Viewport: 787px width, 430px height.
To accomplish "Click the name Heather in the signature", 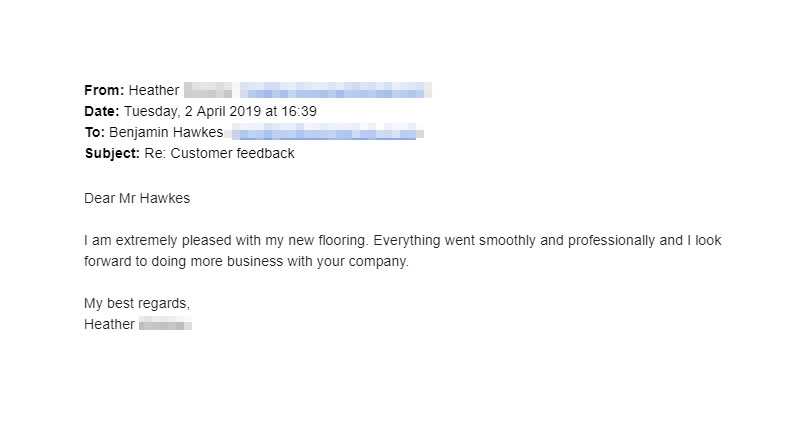I will (110, 324).
